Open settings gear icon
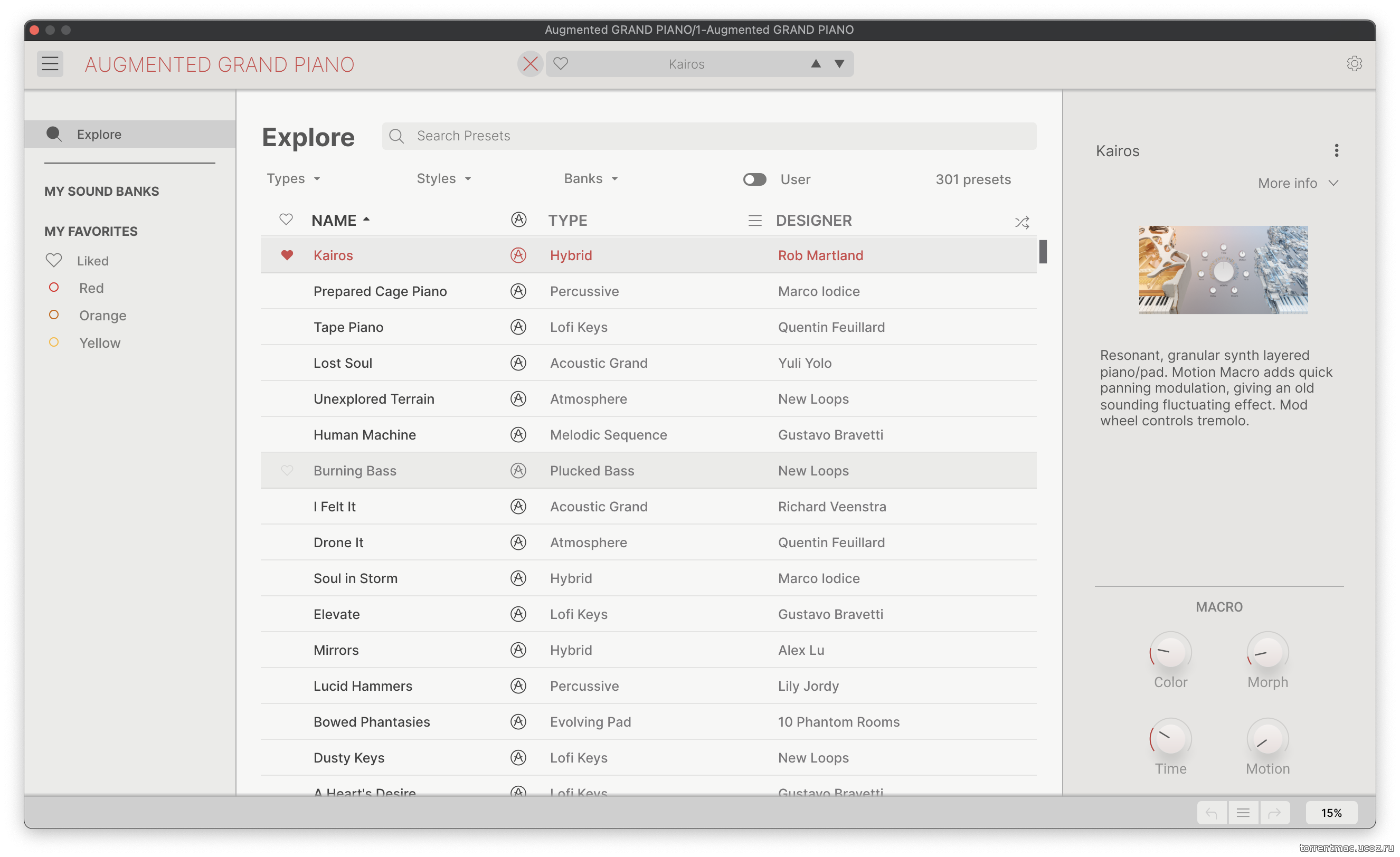This screenshot has width=1400, height=857. point(1355,64)
